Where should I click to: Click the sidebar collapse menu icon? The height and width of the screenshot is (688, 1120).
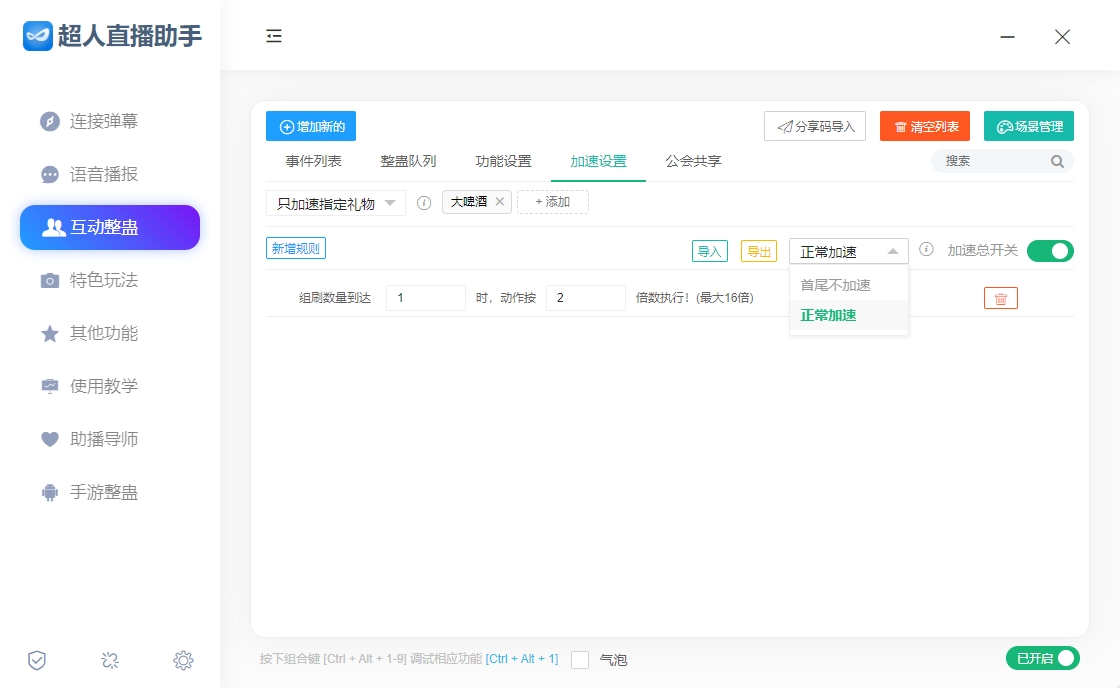[274, 36]
